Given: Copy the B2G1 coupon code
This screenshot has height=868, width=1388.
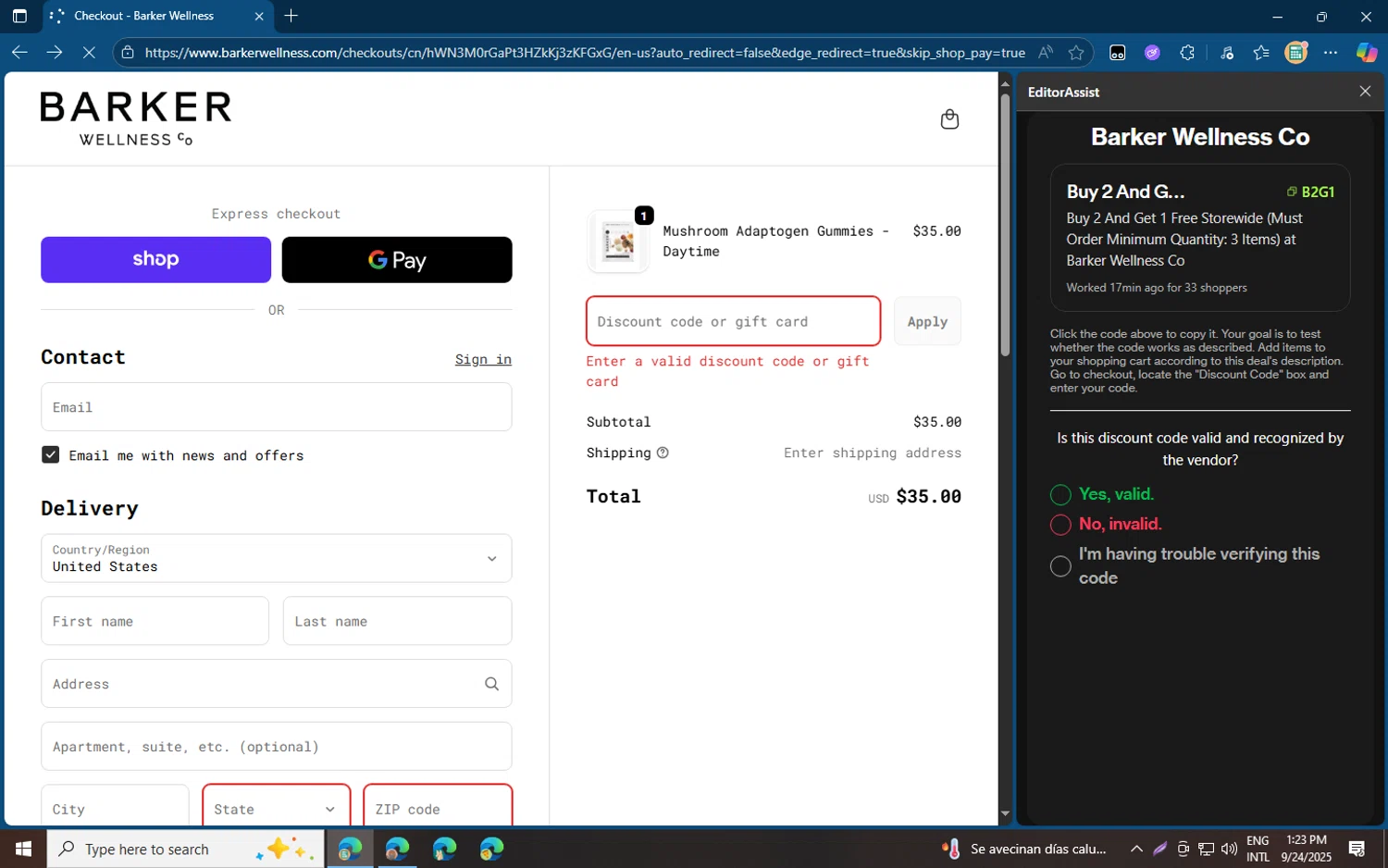Looking at the screenshot, I should [x=1310, y=192].
